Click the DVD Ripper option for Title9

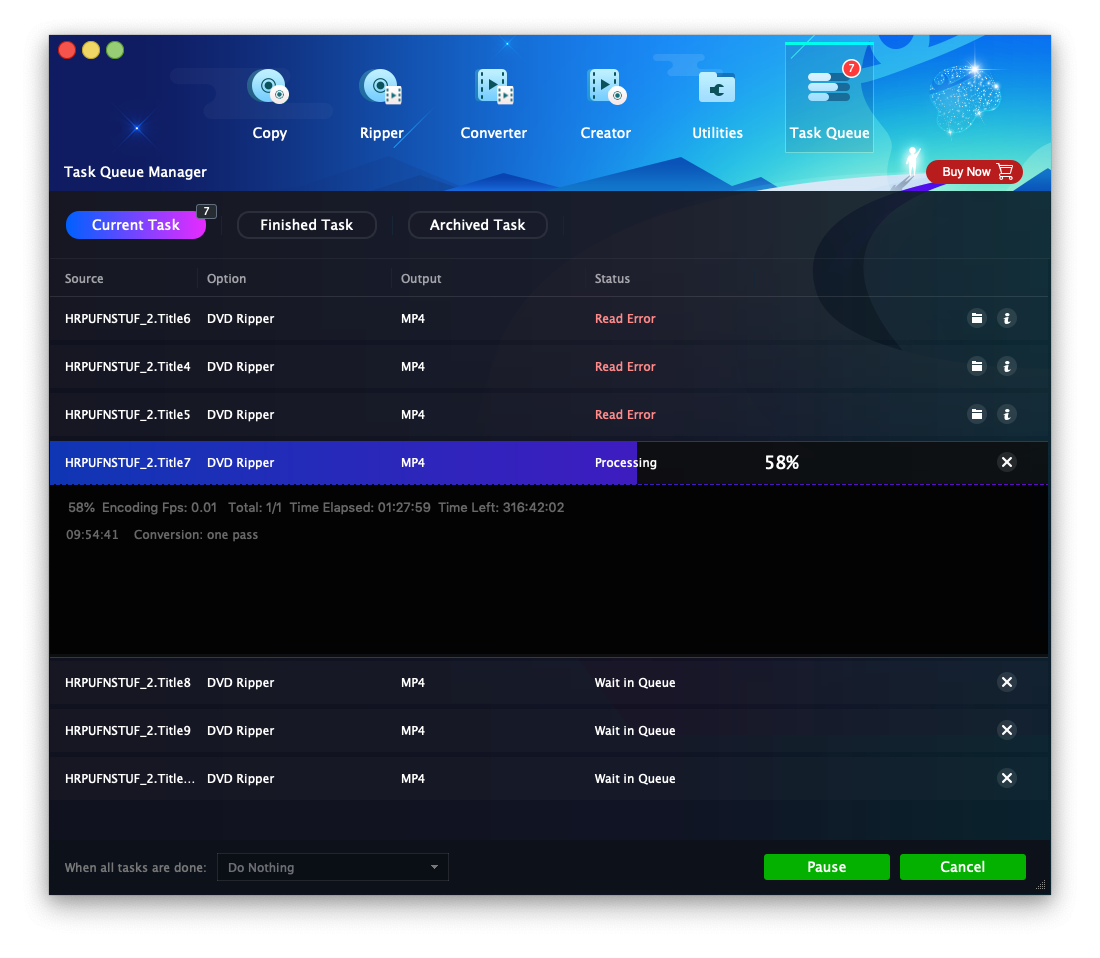point(241,730)
